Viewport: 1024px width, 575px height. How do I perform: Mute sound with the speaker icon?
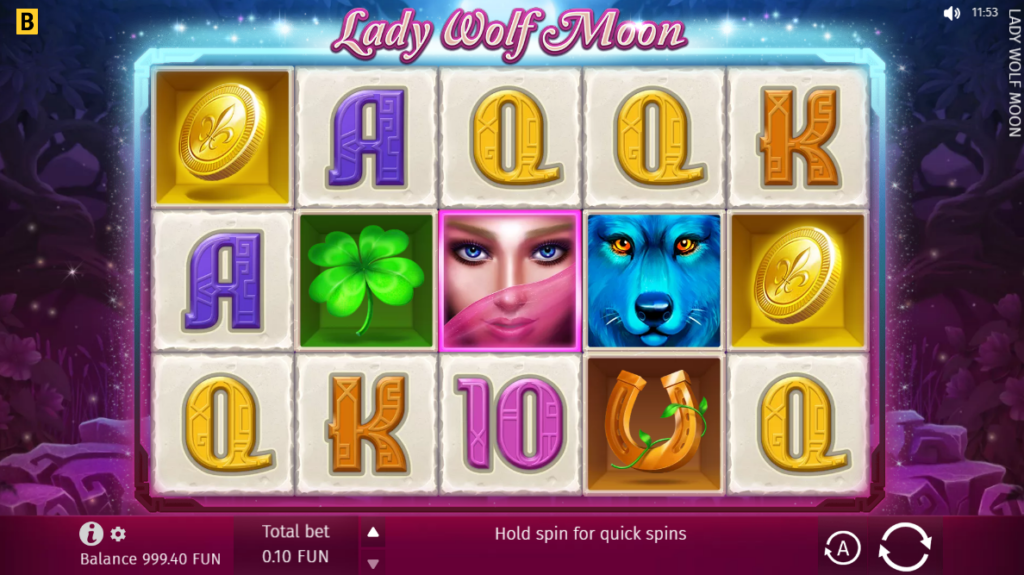click(x=952, y=13)
